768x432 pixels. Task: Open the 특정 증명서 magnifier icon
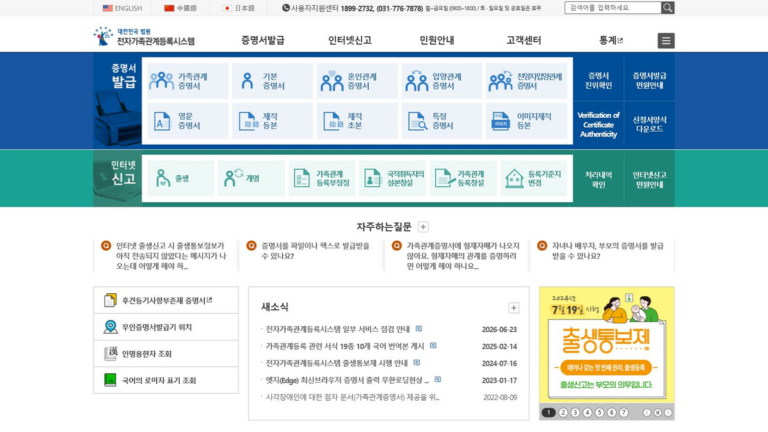click(417, 121)
